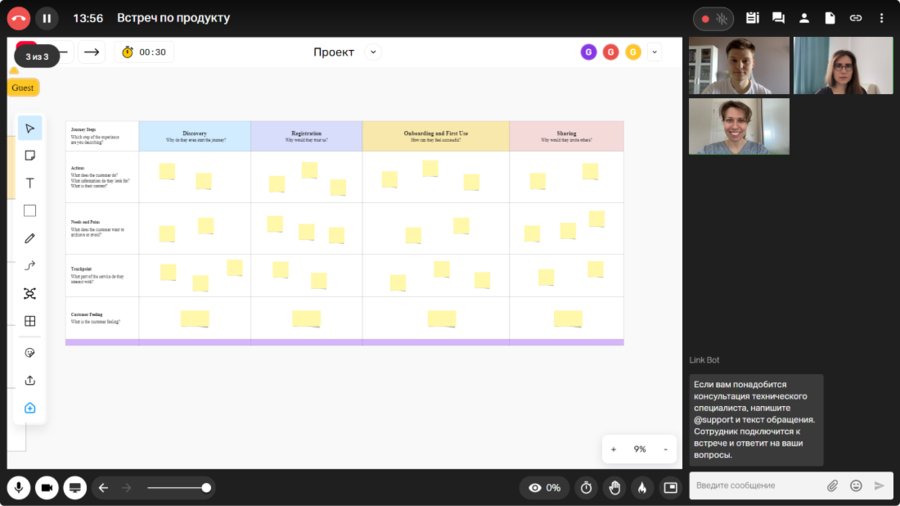
Task: Open the three-dot more options menu
Action: [x=881, y=18]
